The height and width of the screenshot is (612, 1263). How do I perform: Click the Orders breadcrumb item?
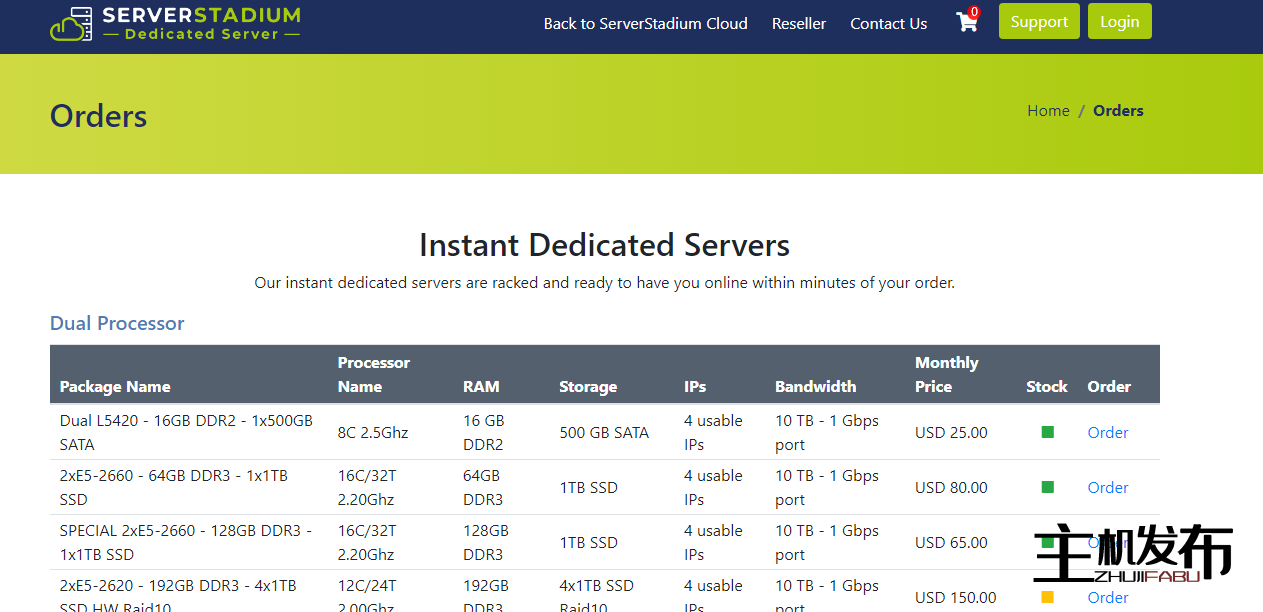(1118, 111)
